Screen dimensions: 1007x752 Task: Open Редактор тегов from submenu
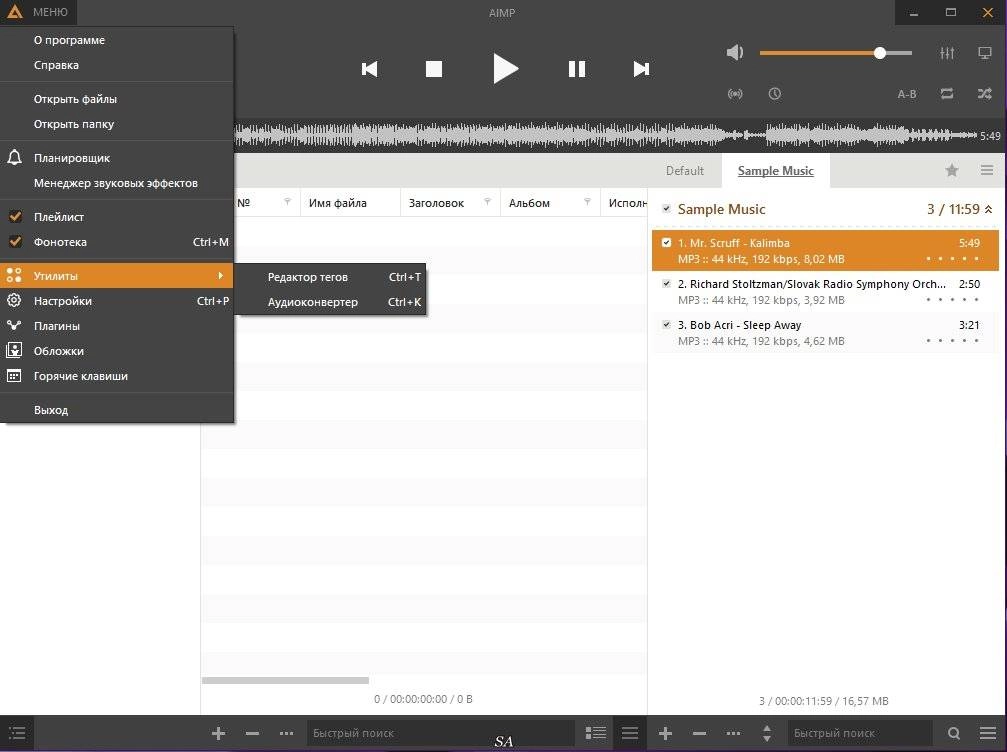pos(330,277)
